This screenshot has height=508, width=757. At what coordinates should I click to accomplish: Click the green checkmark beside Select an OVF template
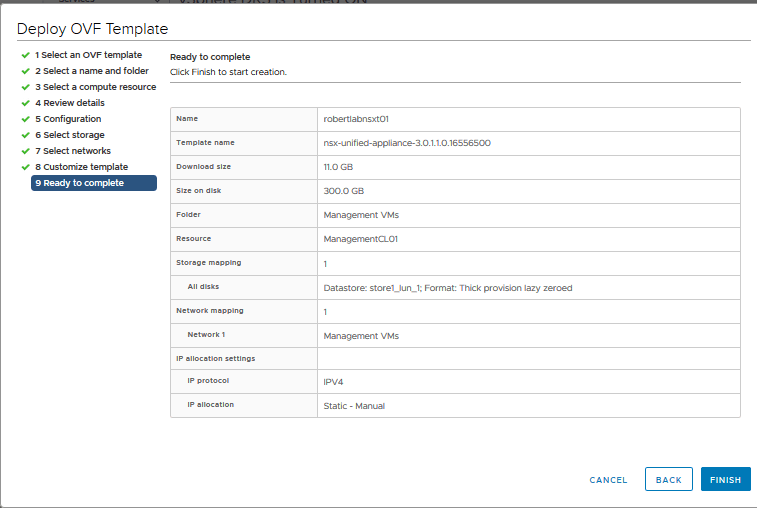point(25,55)
